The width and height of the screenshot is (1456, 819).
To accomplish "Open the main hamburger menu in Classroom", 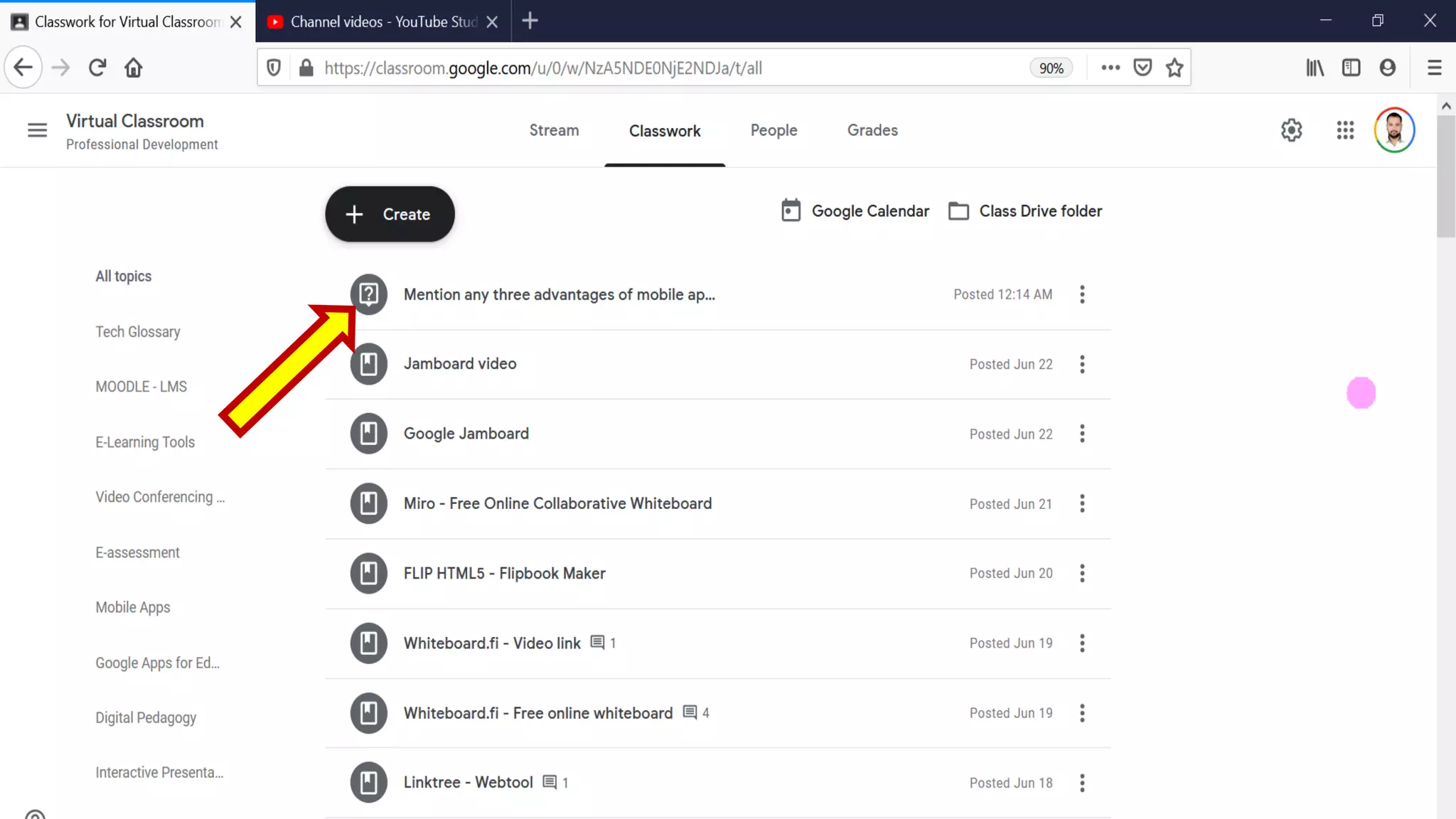I will [x=37, y=130].
